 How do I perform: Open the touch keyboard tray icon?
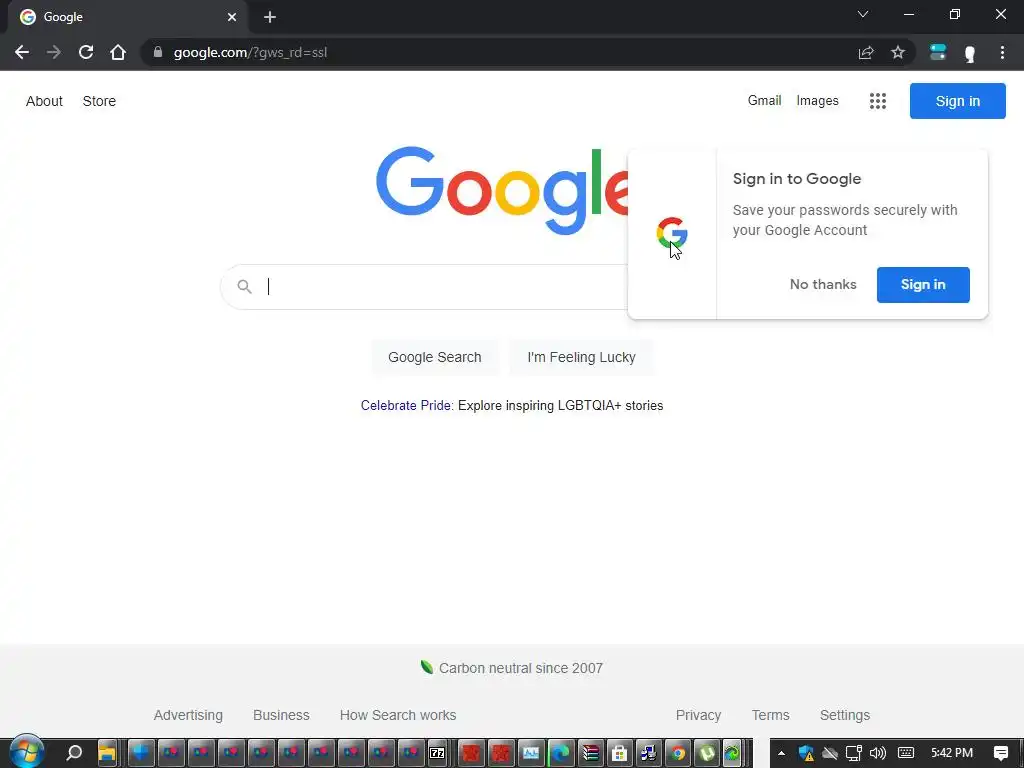coord(906,753)
